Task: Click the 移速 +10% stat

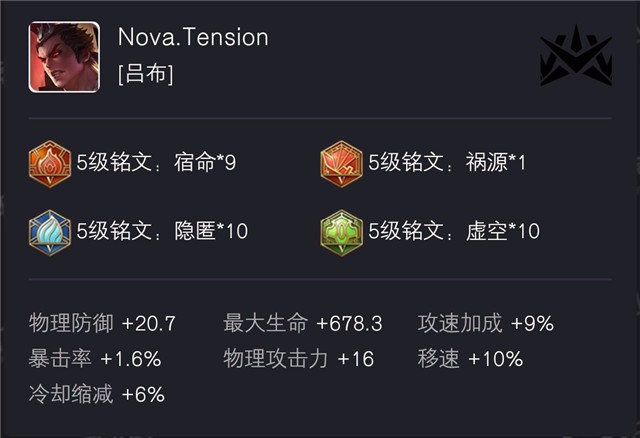Action: click(x=470, y=359)
